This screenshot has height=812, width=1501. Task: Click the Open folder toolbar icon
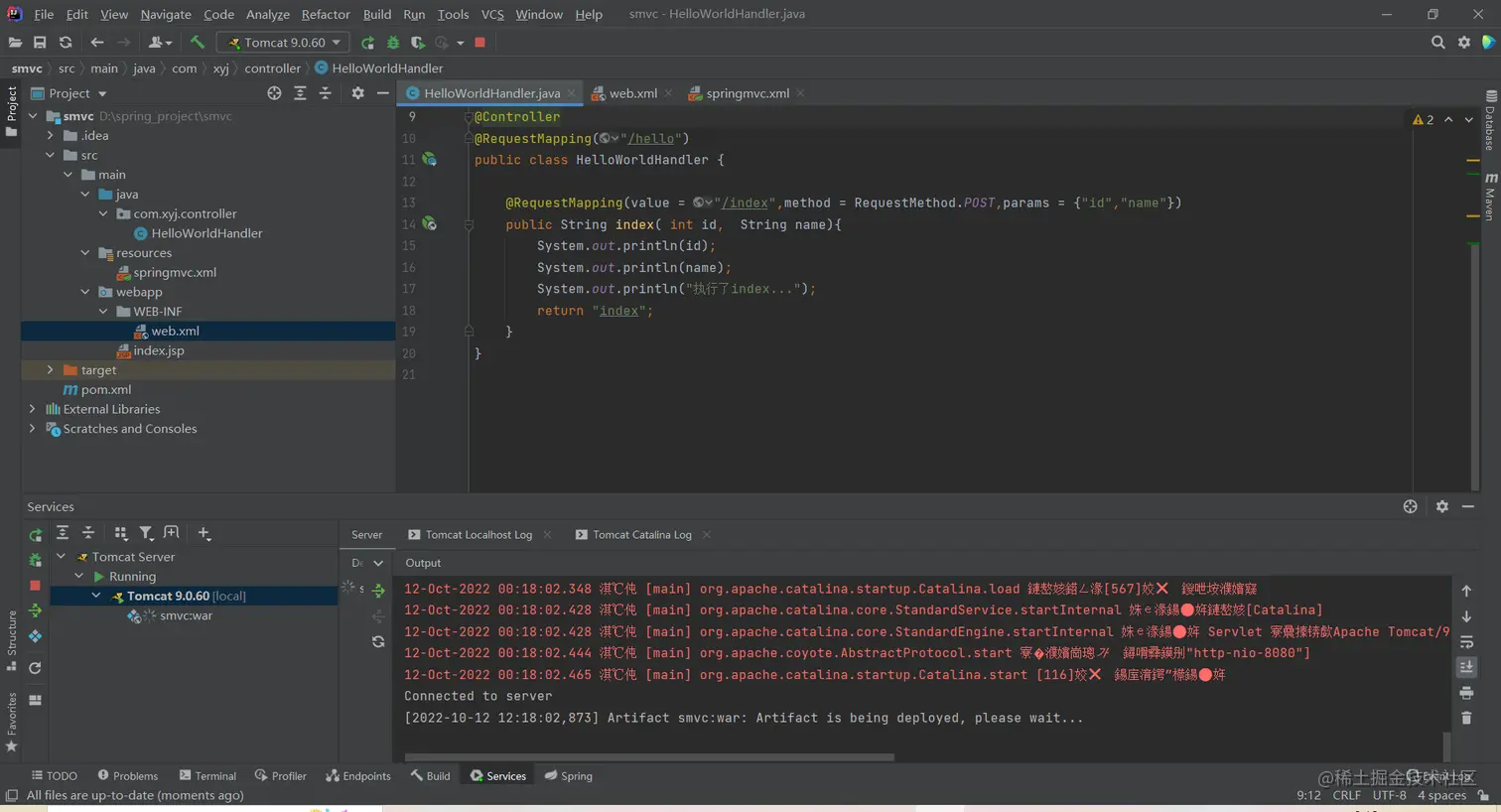tap(15, 43)
